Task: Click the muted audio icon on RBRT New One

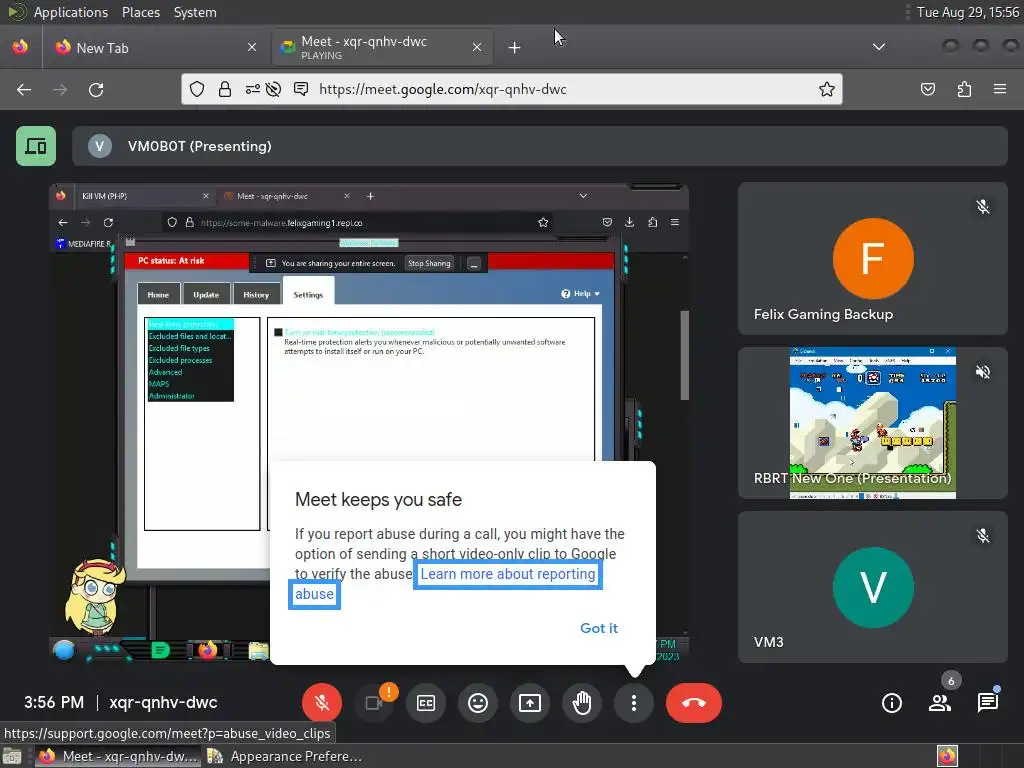Action: [982, 372]
